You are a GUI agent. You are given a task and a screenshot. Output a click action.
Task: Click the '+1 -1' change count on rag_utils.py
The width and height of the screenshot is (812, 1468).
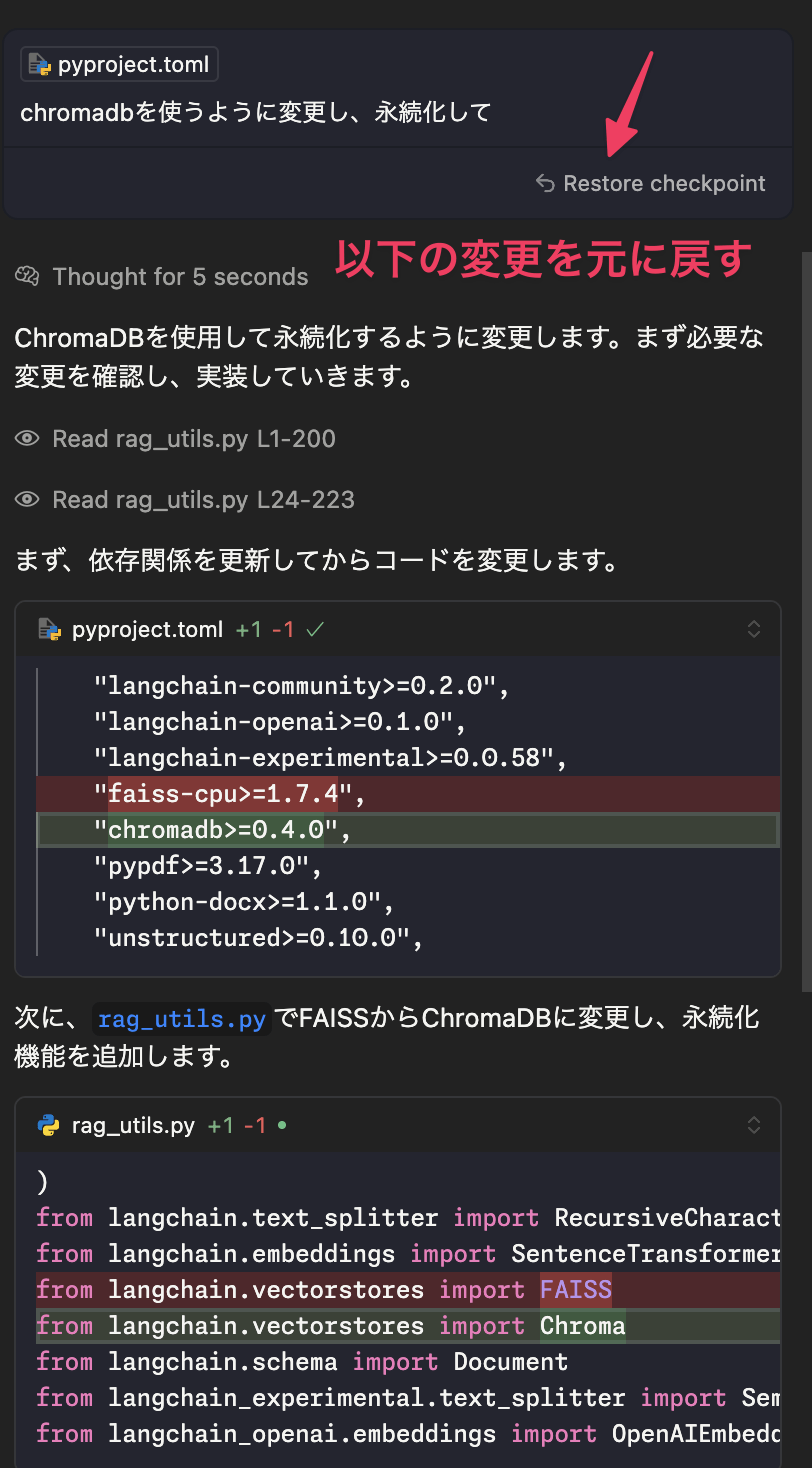237,1125
